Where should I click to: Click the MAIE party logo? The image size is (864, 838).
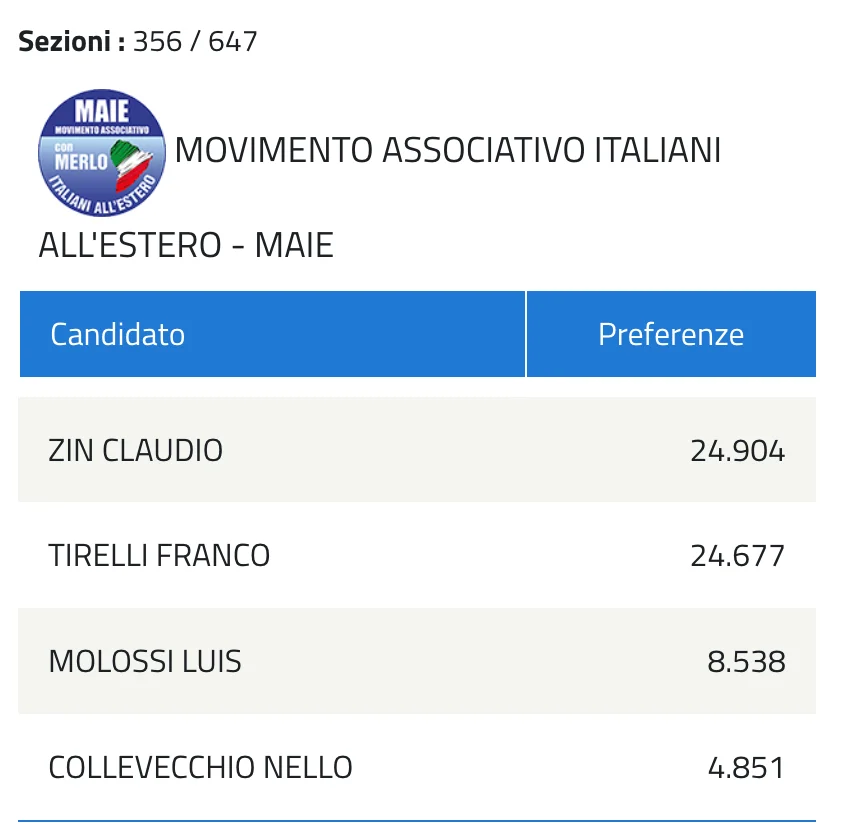click(x=102, y=153)
